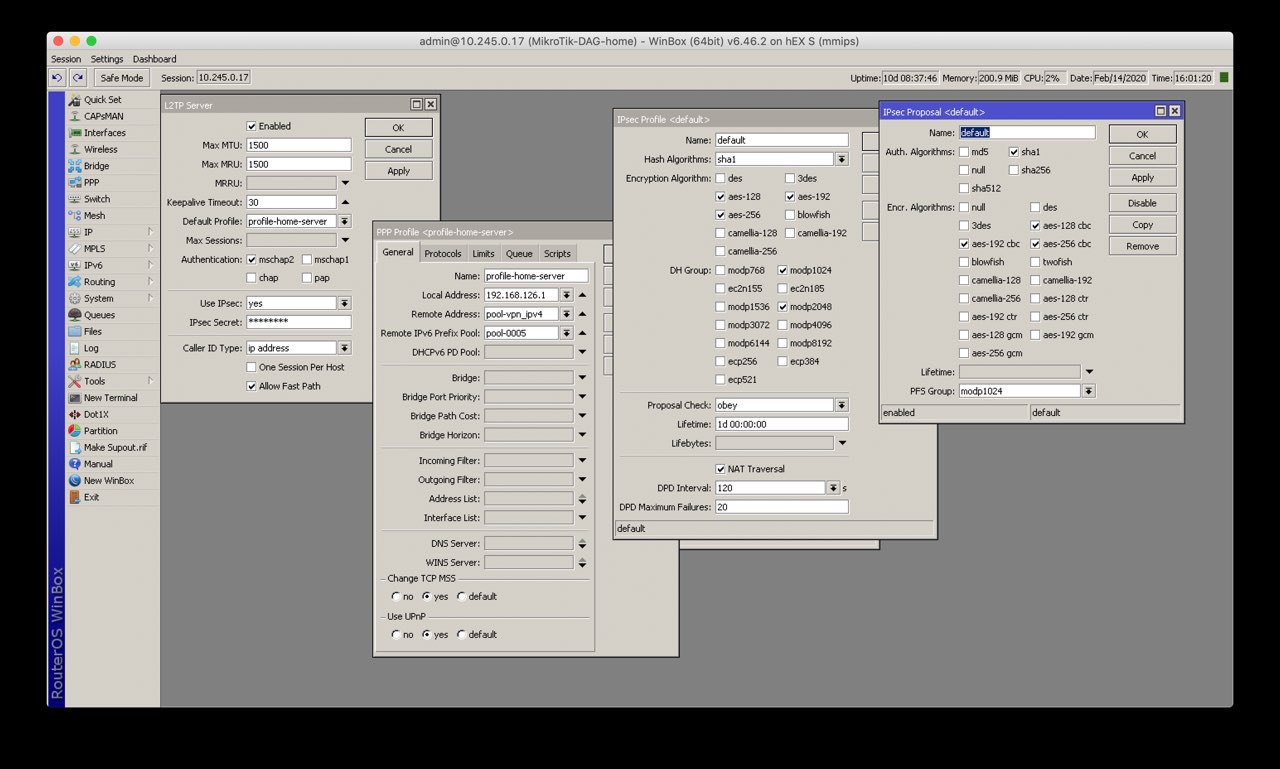Viewport: 1280px width, 769px height.
Task: Open Routing menu in sidebar
Action: pyautogui.click(x=100, y=282)
